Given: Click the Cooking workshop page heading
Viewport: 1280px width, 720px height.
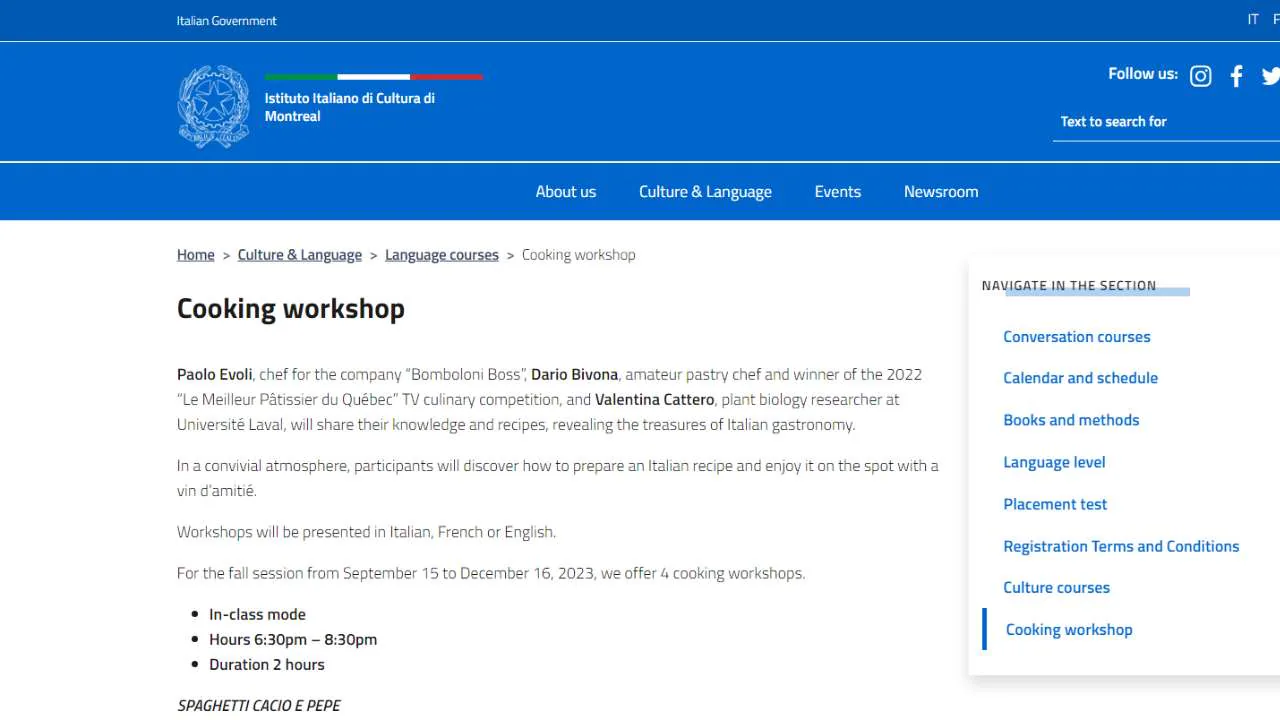Looking at the screenshot, I should tap(291, 308).
